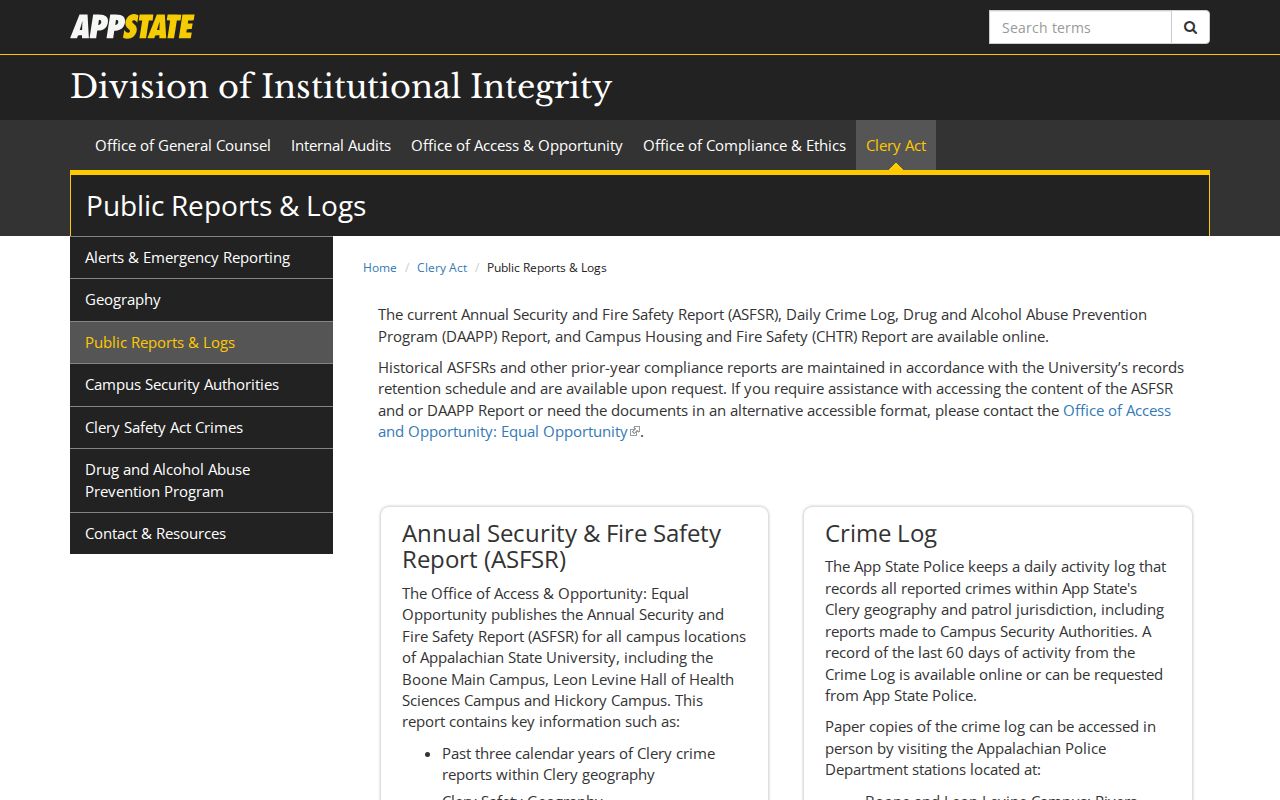Click the Crime Log card heading
This screenshot has width=1280, height=800.
(881, 534)
